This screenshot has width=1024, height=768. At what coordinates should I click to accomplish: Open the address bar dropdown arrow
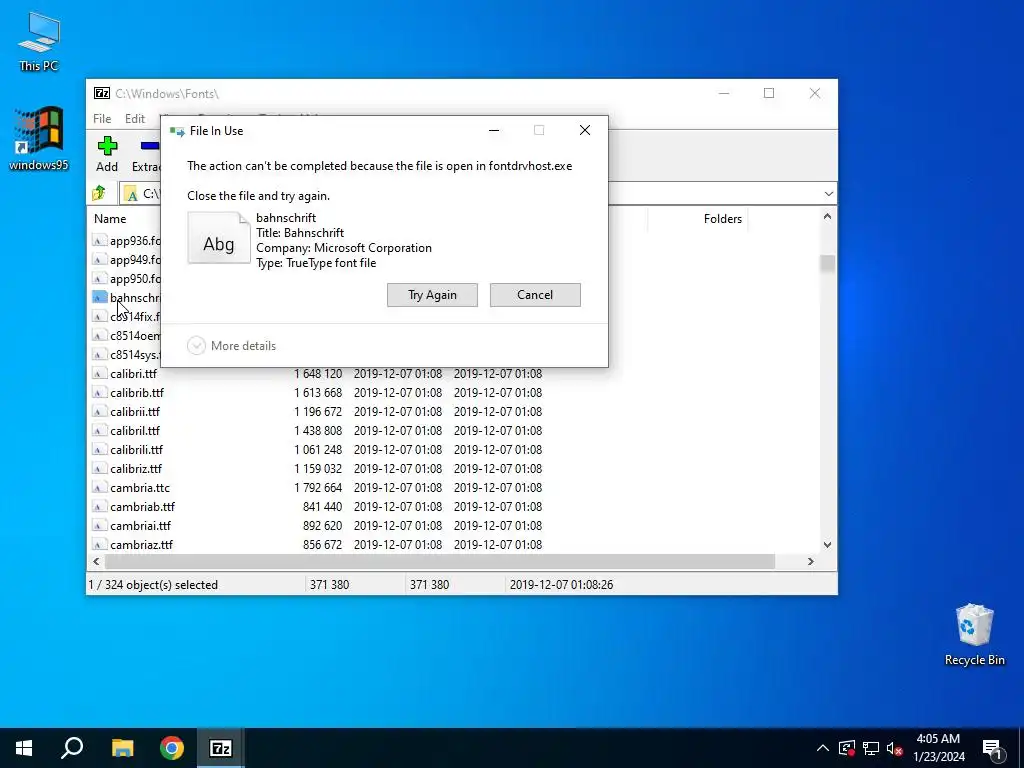829,194
